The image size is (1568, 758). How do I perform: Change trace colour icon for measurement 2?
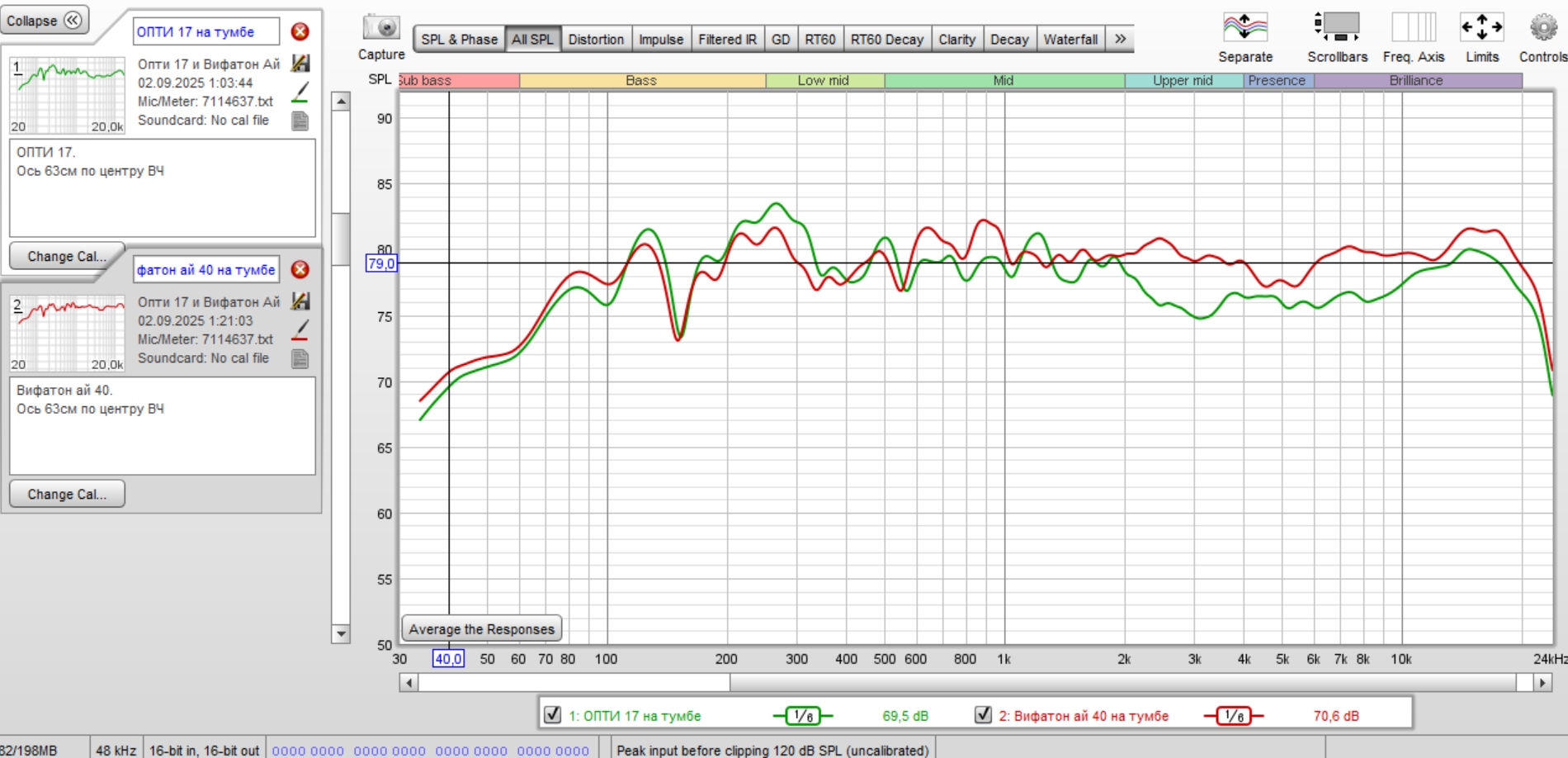point(300,330)
